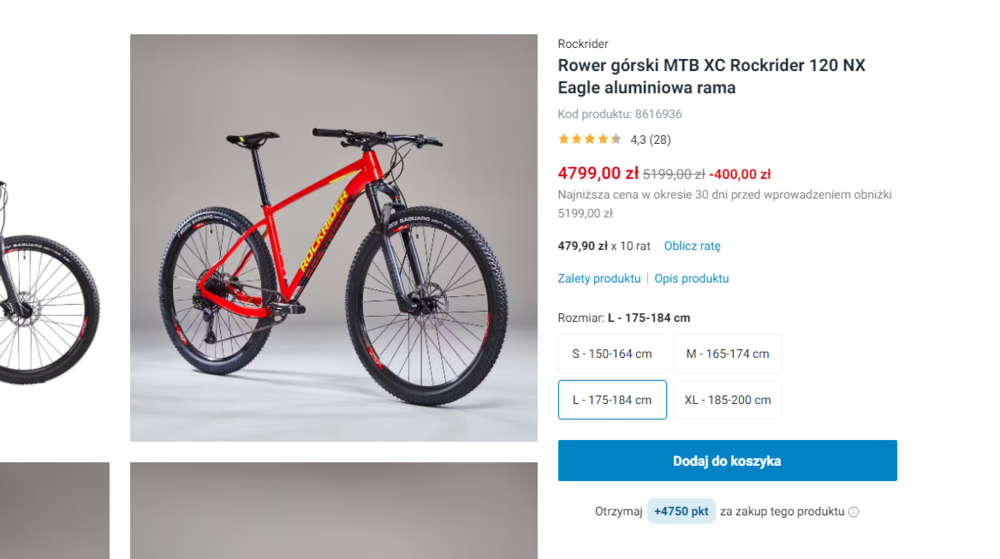Click the Dodaj do koszyka button

[x=727, y=461]
